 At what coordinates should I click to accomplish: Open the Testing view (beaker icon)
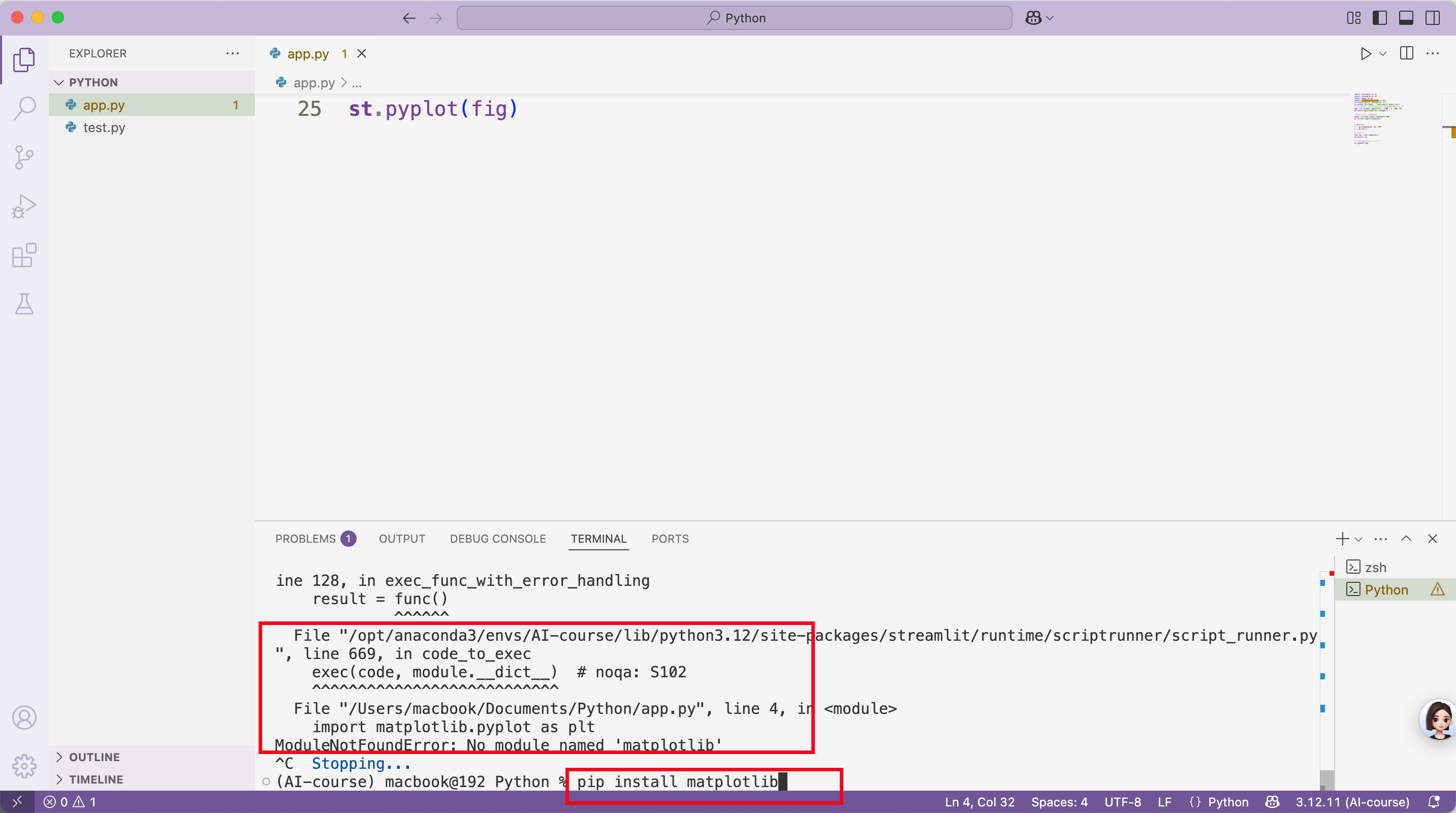coord(24,304)
